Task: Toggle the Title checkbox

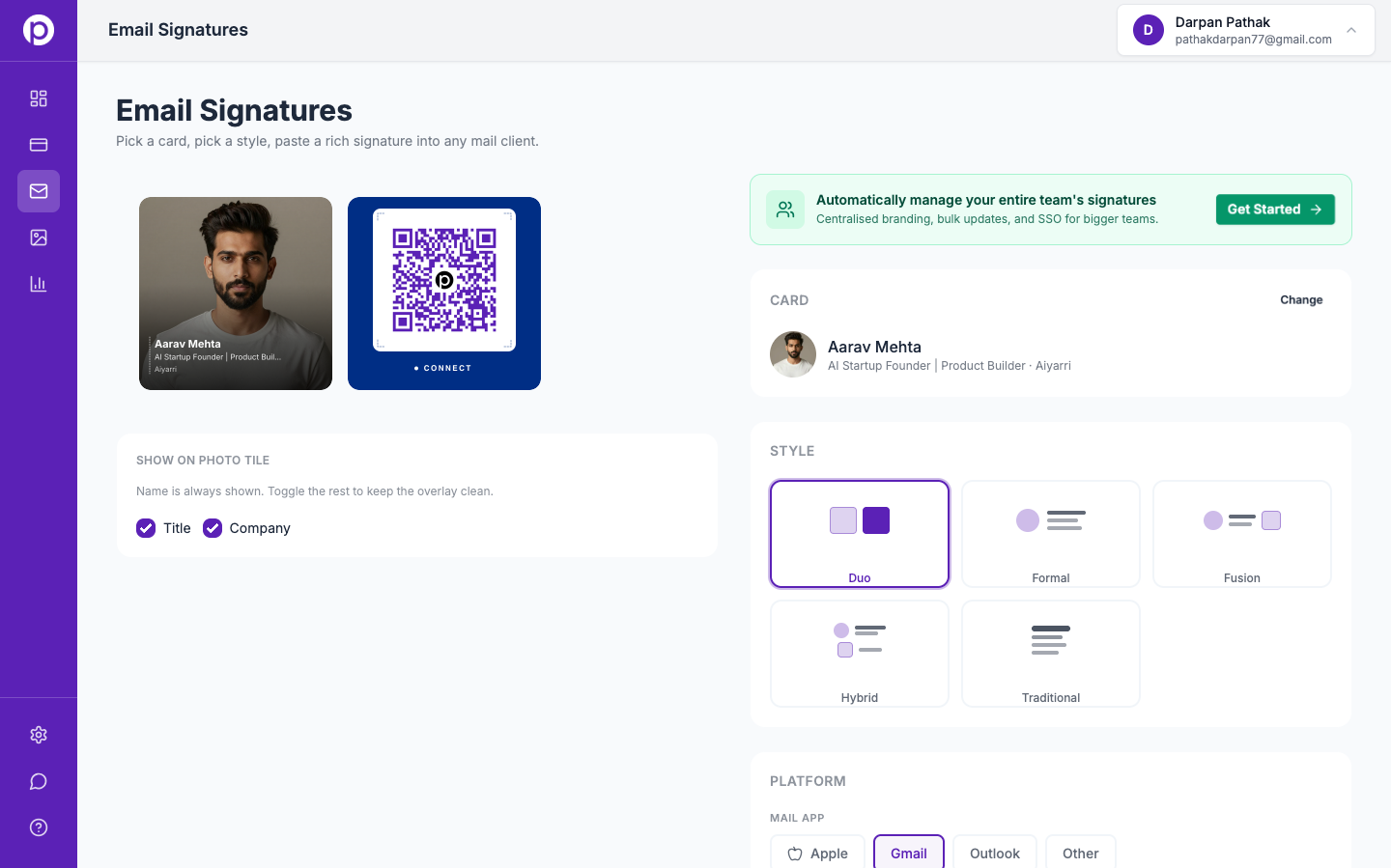Action: pyautogui.click(x=146, y=528)
